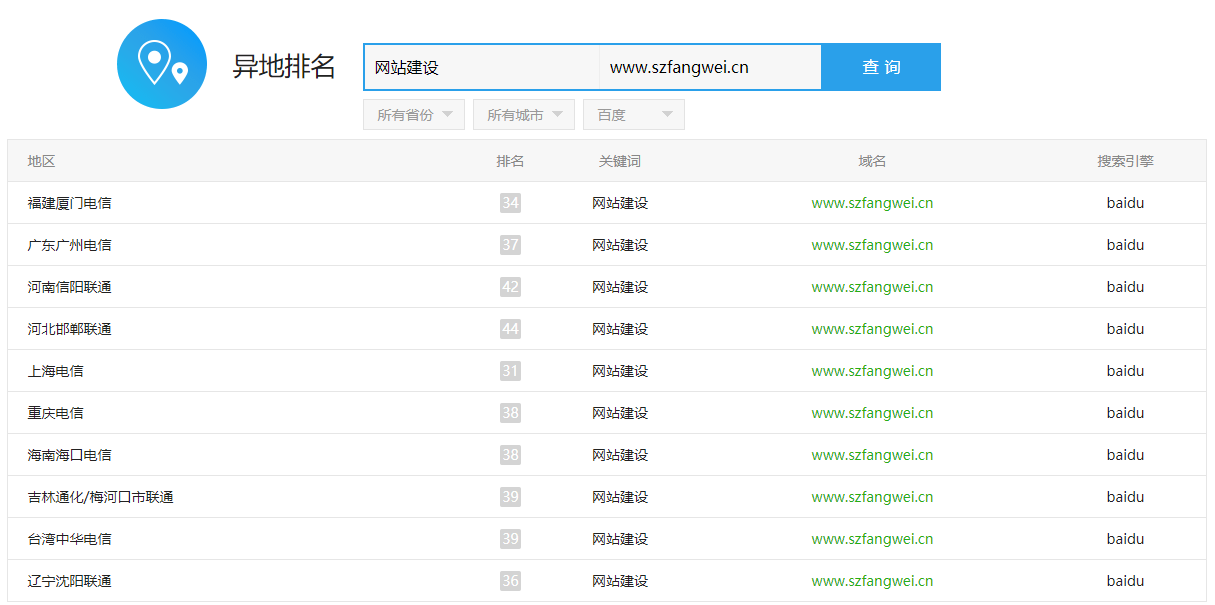Open domain link in 辽宁沈阳联通 row

872,581
